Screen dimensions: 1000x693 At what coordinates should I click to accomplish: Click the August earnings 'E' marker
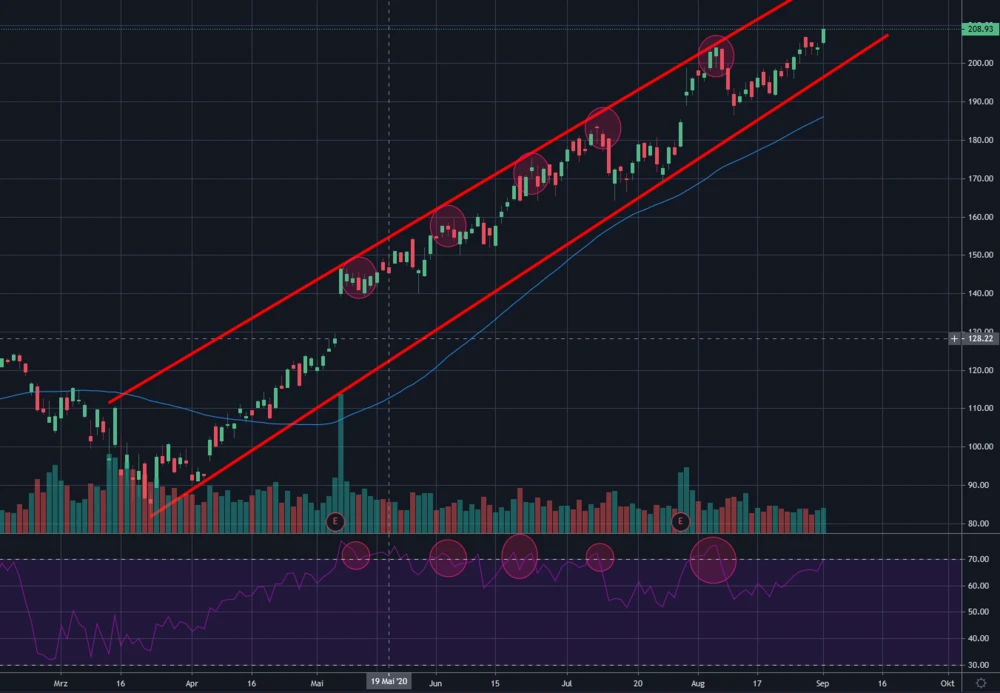coord(681,521)
